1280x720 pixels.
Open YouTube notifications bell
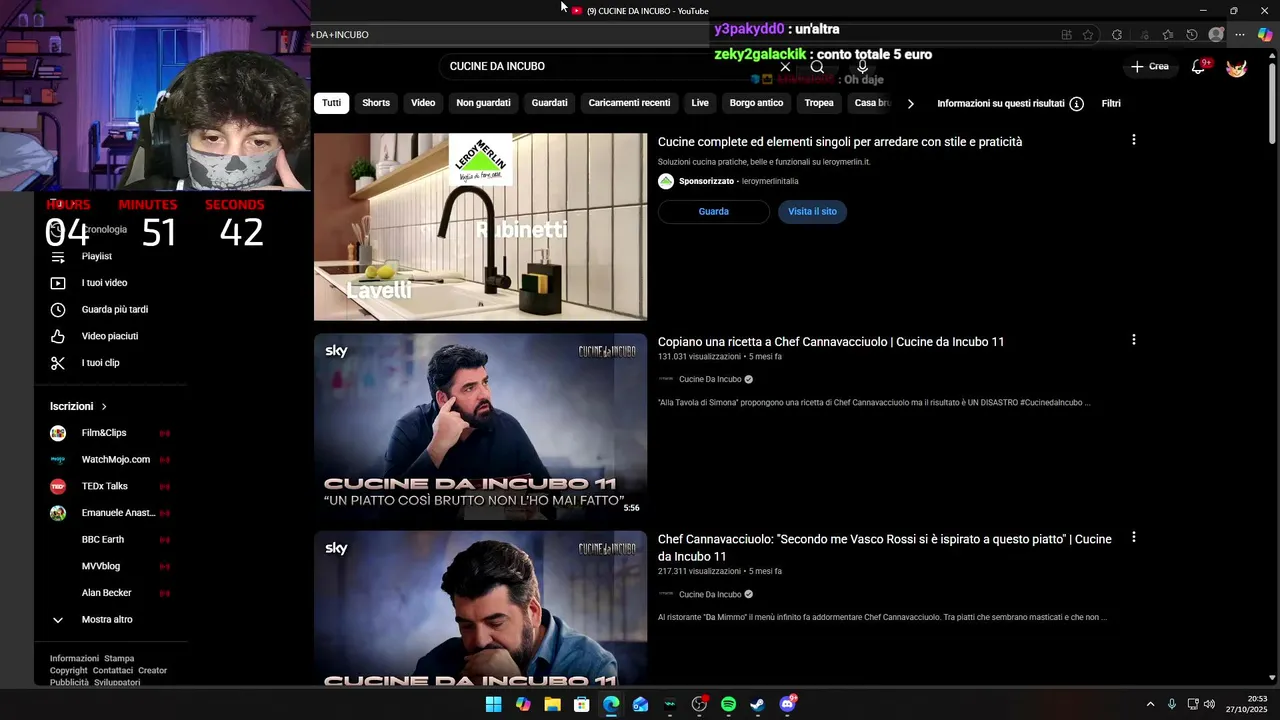(x=1198, y=67)
